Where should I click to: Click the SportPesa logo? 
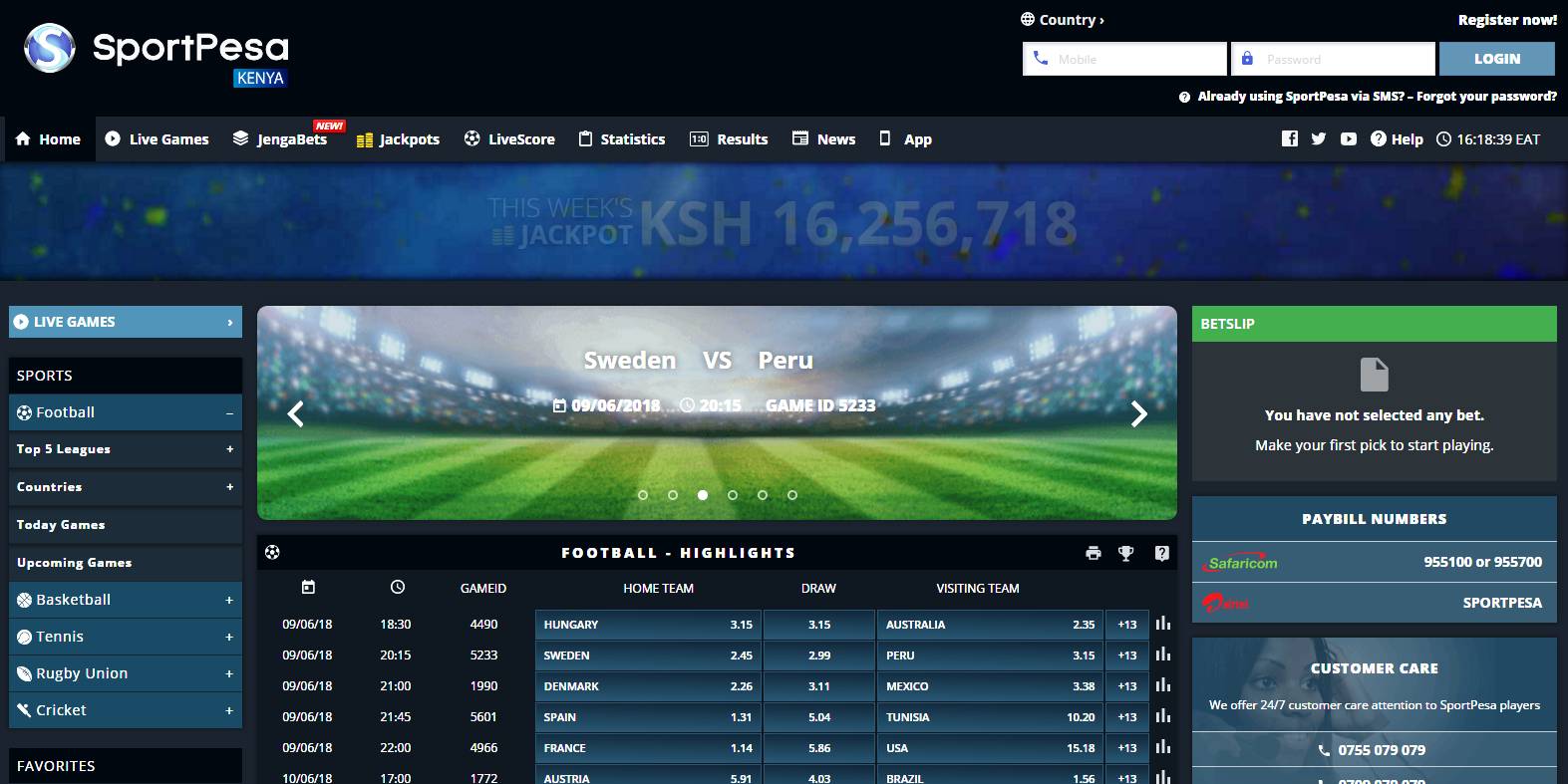coord(157,52)
